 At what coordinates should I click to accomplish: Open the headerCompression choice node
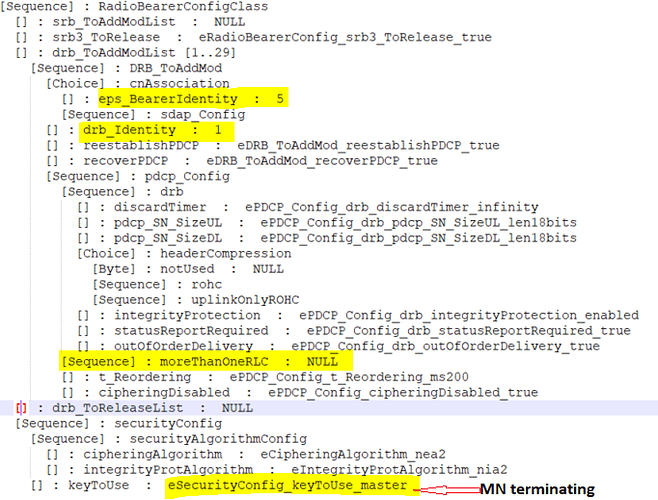tap(184, 254)
